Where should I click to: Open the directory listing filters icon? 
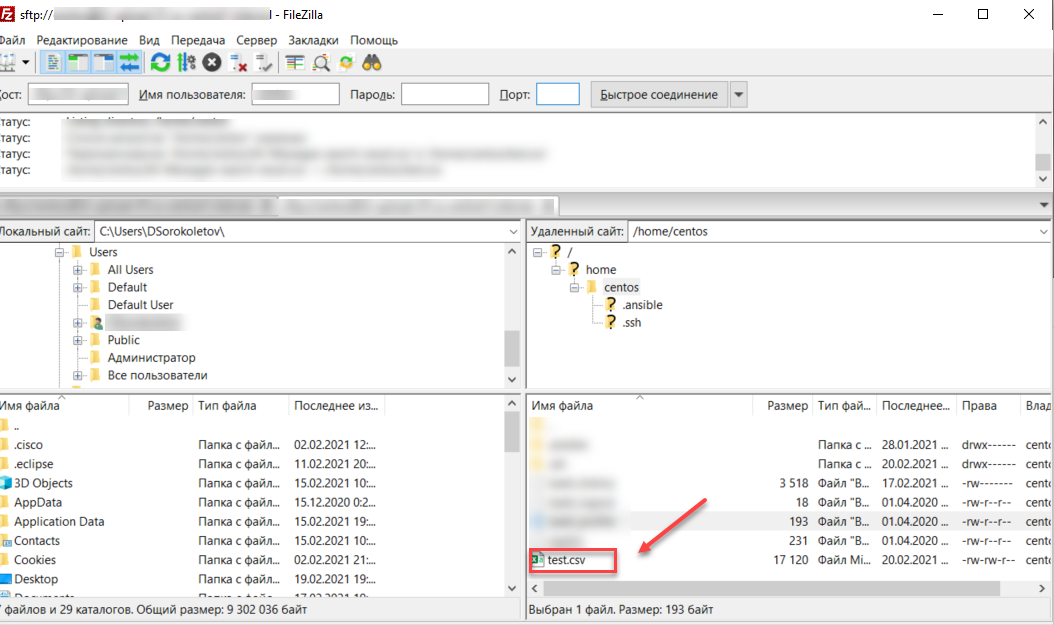point(294,63)
